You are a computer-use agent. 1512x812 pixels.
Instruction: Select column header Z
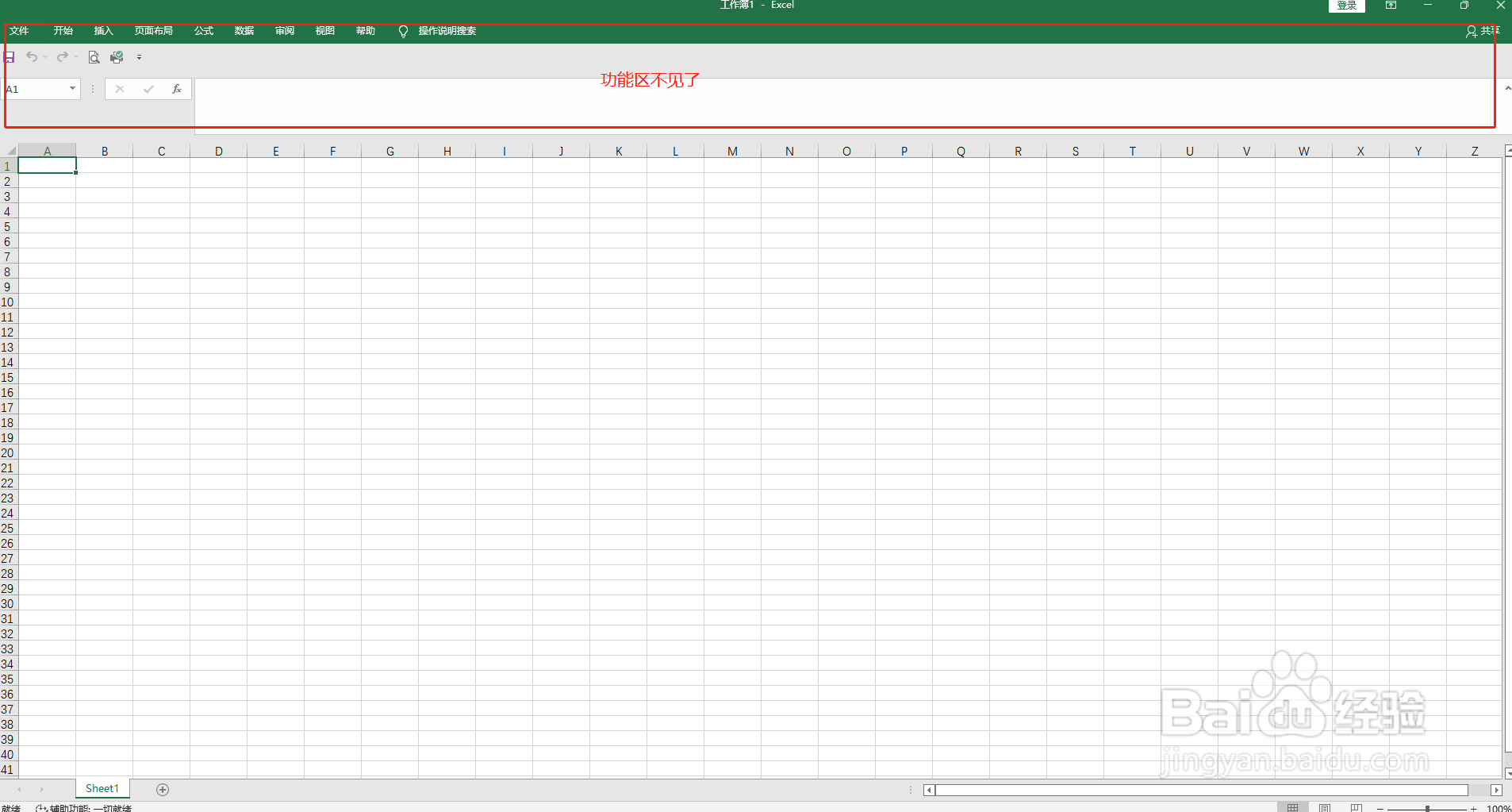tap(1475, 151)
